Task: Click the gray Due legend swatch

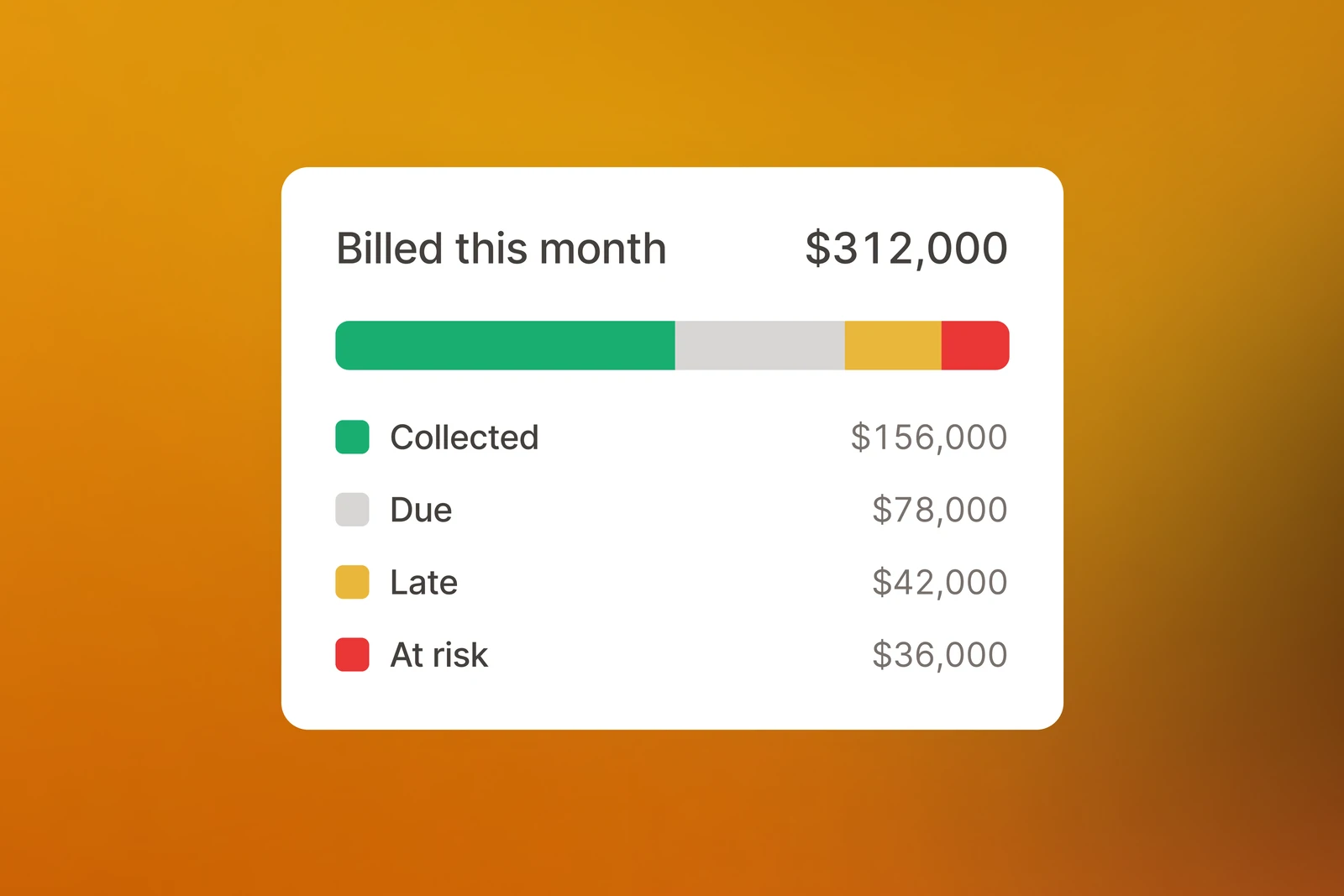Action: [352, 510]
